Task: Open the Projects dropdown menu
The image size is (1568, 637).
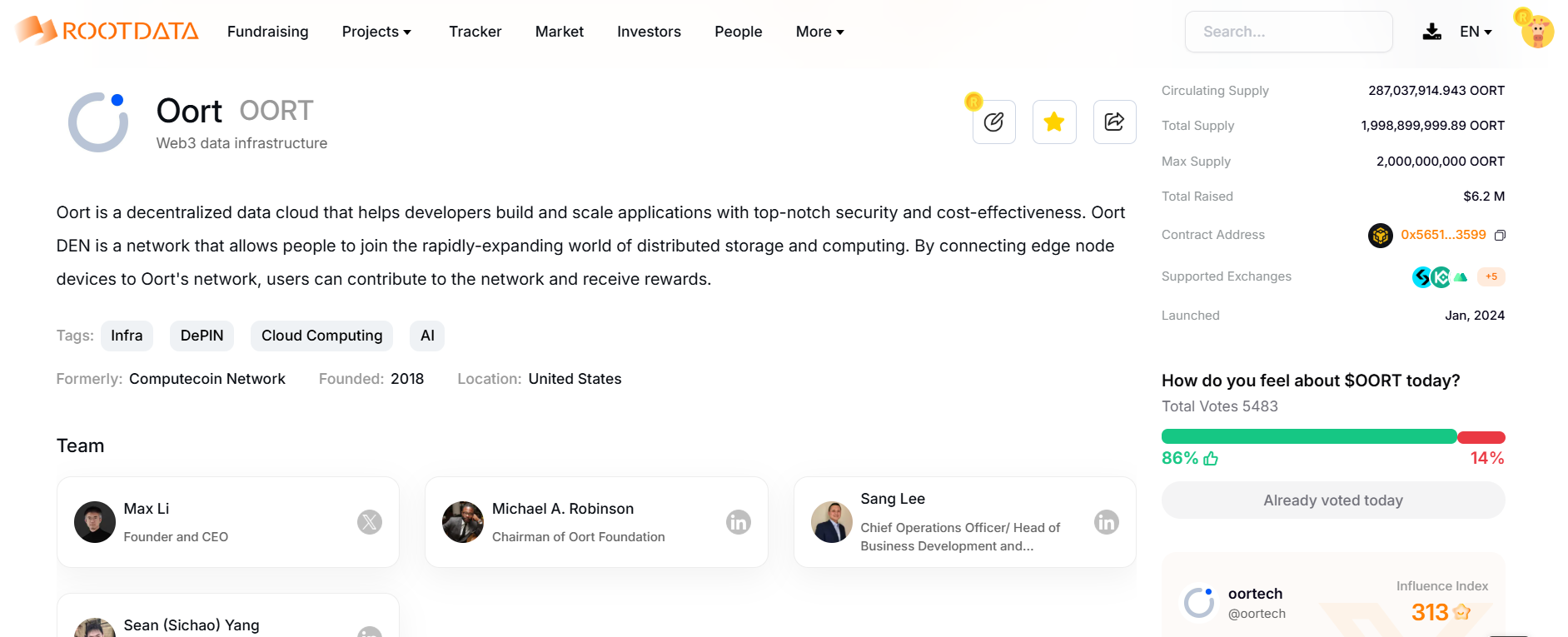Action: (376, 32)
